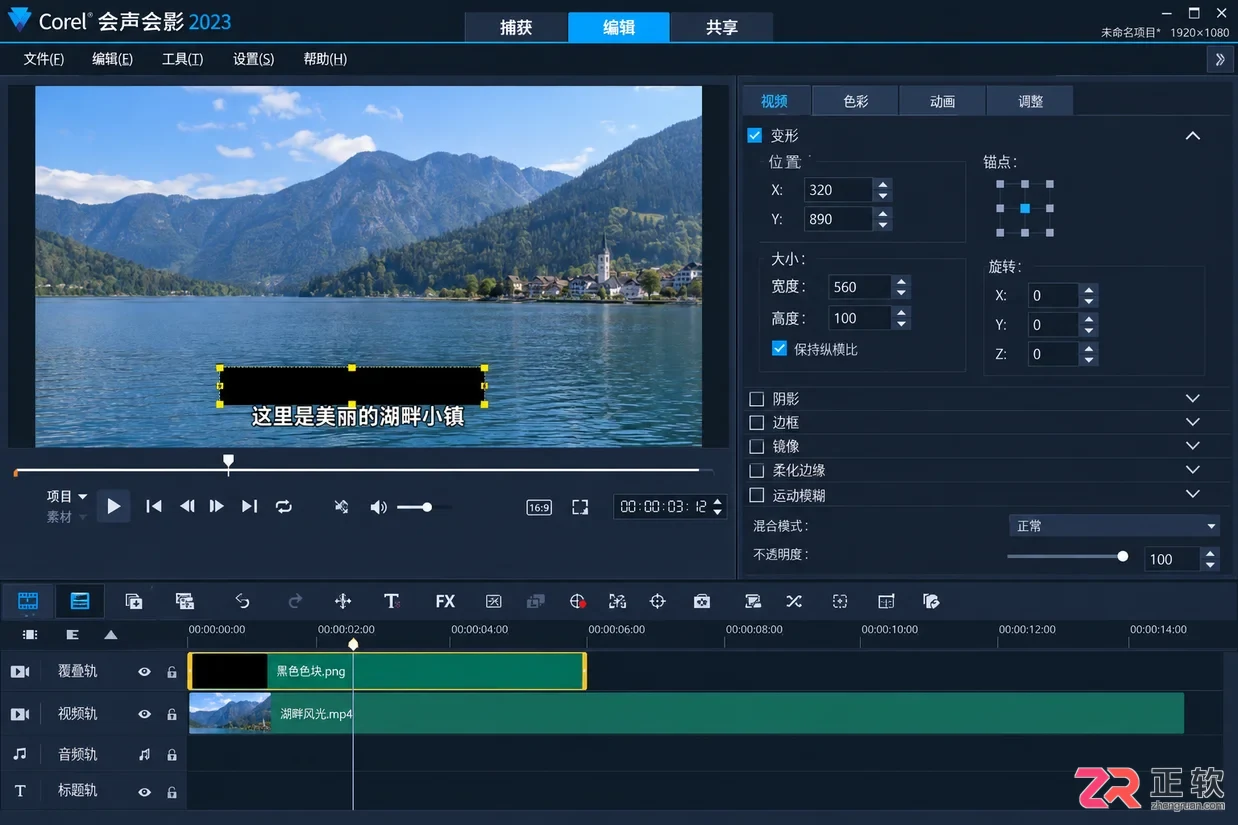Go to the 捕获 step
1238x825 pixels.
tap(516, 27)
